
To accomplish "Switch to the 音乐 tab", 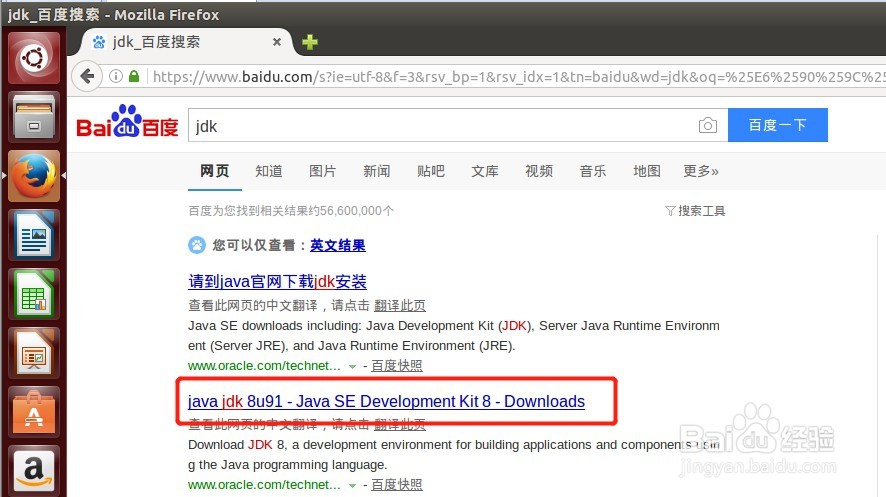I will (593, 171).
